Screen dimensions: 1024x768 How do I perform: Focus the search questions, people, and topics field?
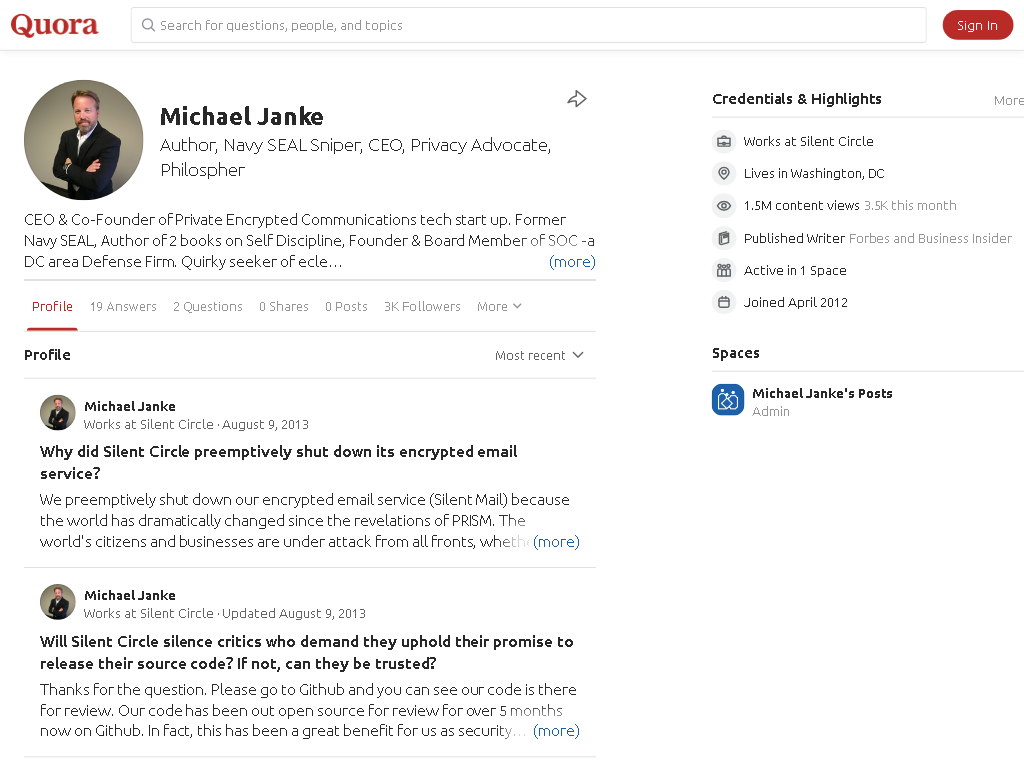coord(528,25)
